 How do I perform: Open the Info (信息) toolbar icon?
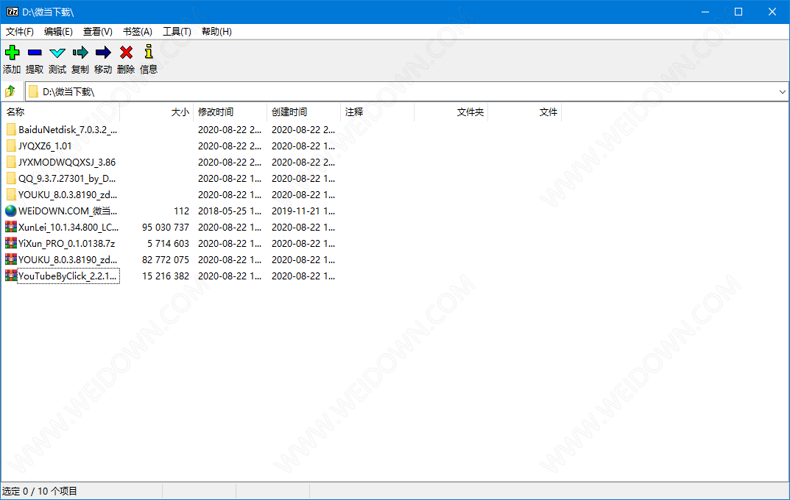pyautogui.click(x=149, y=52)
